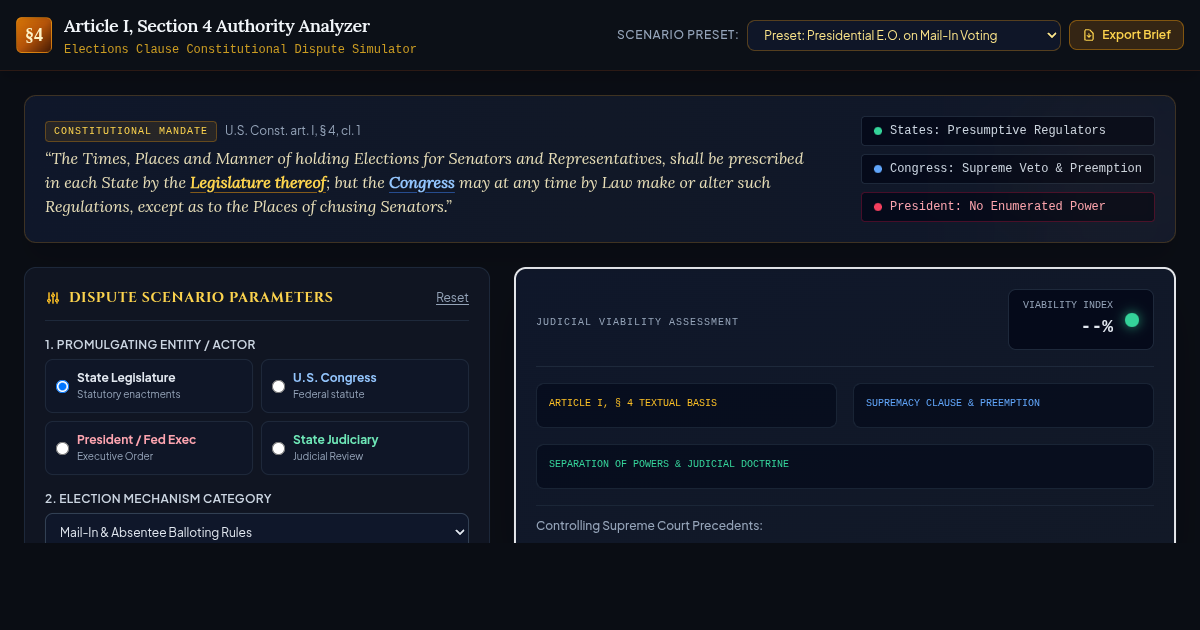Open the Supremacy Clause & Preemption card

pyautogui.click(x=1003, y=405)
